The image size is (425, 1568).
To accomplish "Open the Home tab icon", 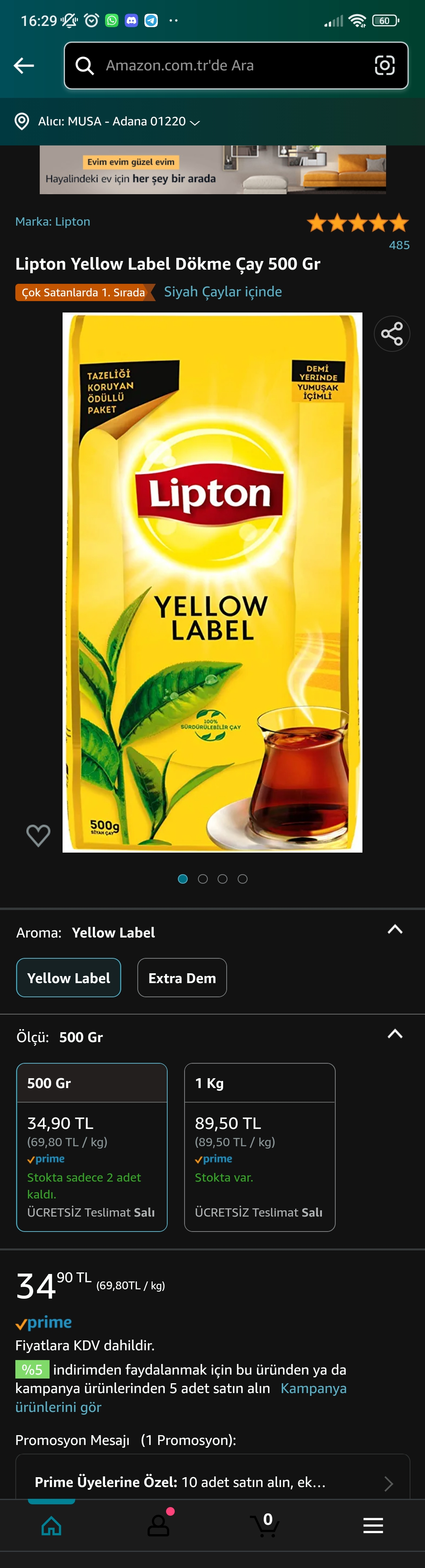I will (x=51, y=1526).
